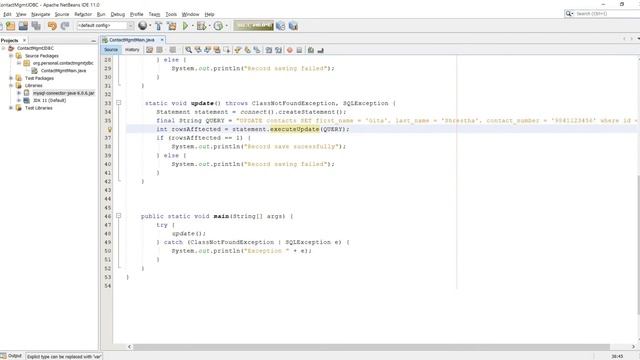Undo the last edit
640x360 pixels.
(x=52, y=26)
